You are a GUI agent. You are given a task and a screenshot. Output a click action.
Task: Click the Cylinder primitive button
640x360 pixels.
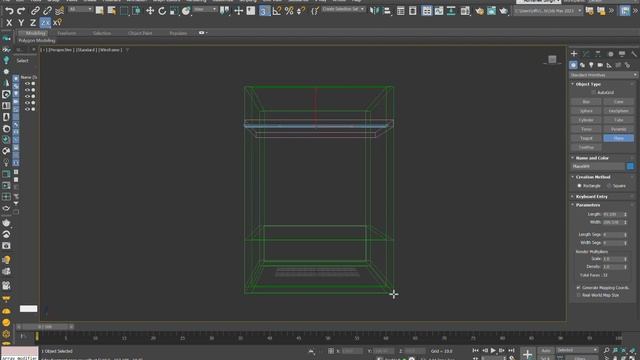click(586, 120)
